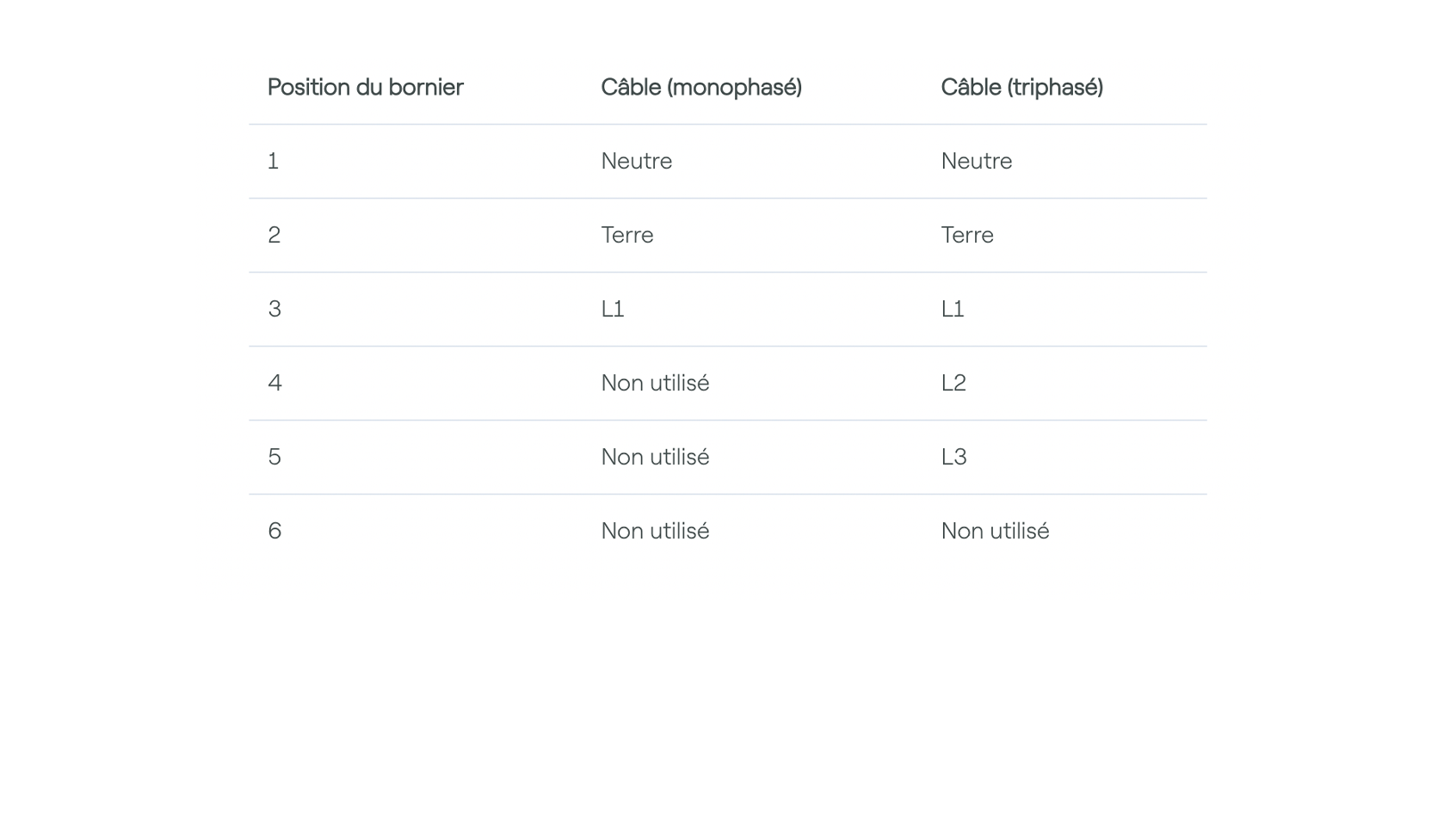Image resolution: width=1456 pixels, height=819 pixels.
Task: Click the "Câble (monophasé)" column header
Action: point(700,87)
